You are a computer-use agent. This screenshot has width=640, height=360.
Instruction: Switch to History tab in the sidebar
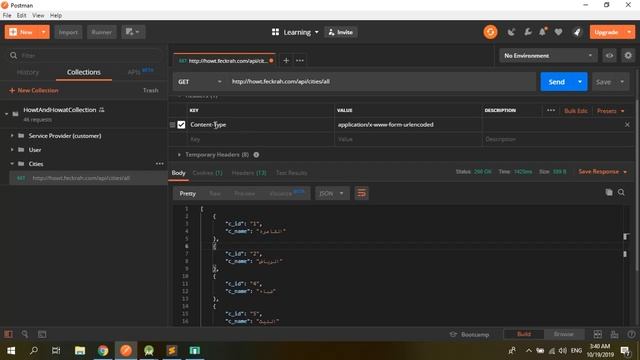pyautogui.click(x=28, y=72)
